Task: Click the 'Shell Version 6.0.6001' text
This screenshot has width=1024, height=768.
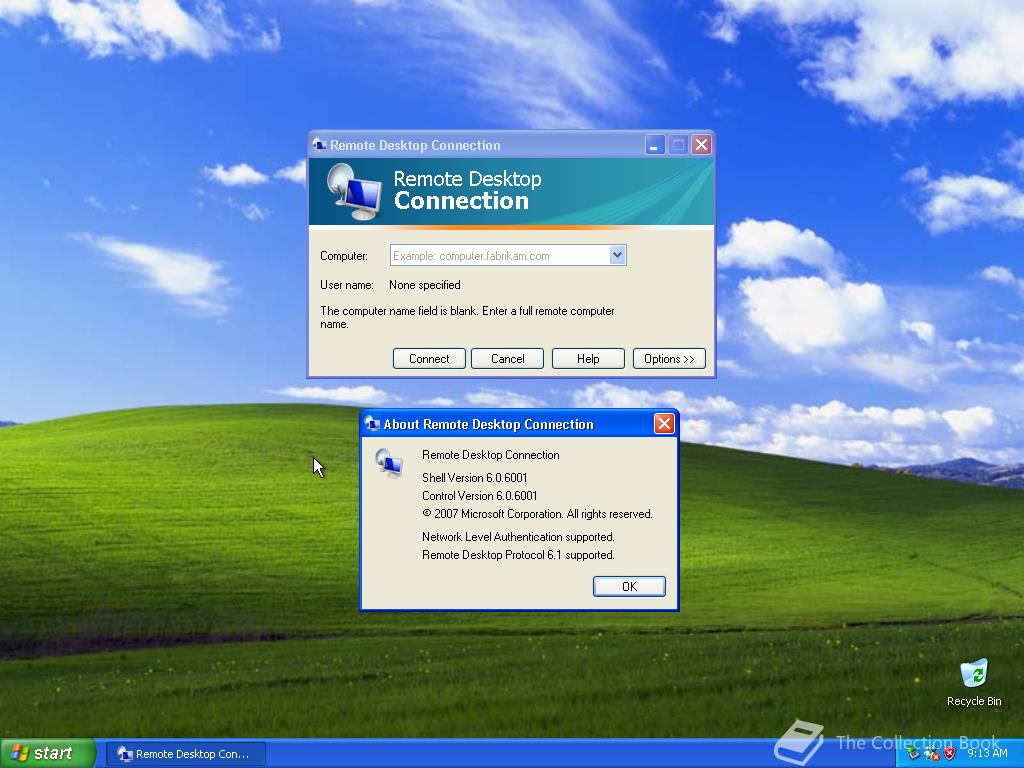Action: [475, 477]
